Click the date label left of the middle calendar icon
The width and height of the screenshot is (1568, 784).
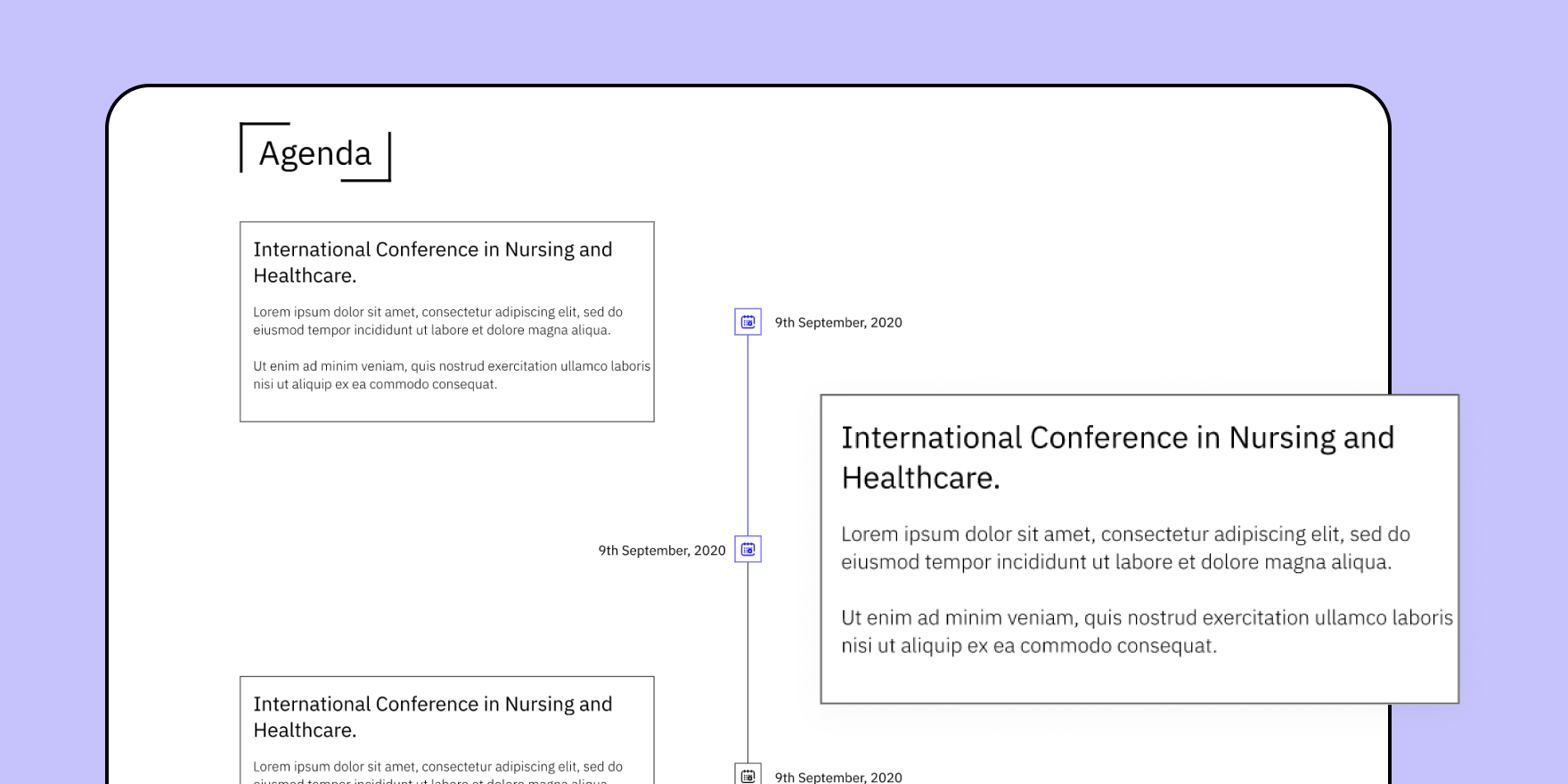661,551
